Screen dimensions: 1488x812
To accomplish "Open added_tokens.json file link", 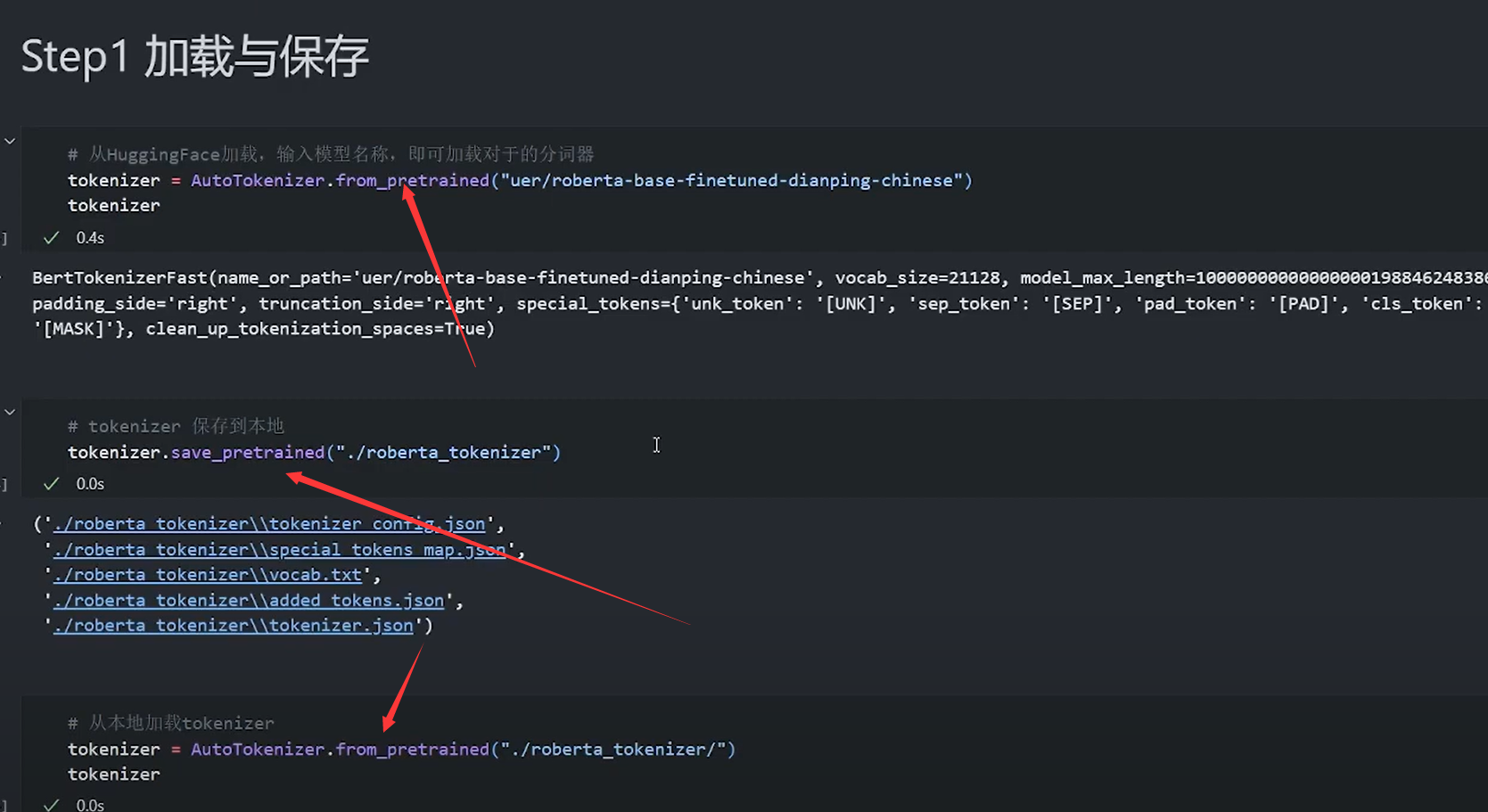I will 249,601.
